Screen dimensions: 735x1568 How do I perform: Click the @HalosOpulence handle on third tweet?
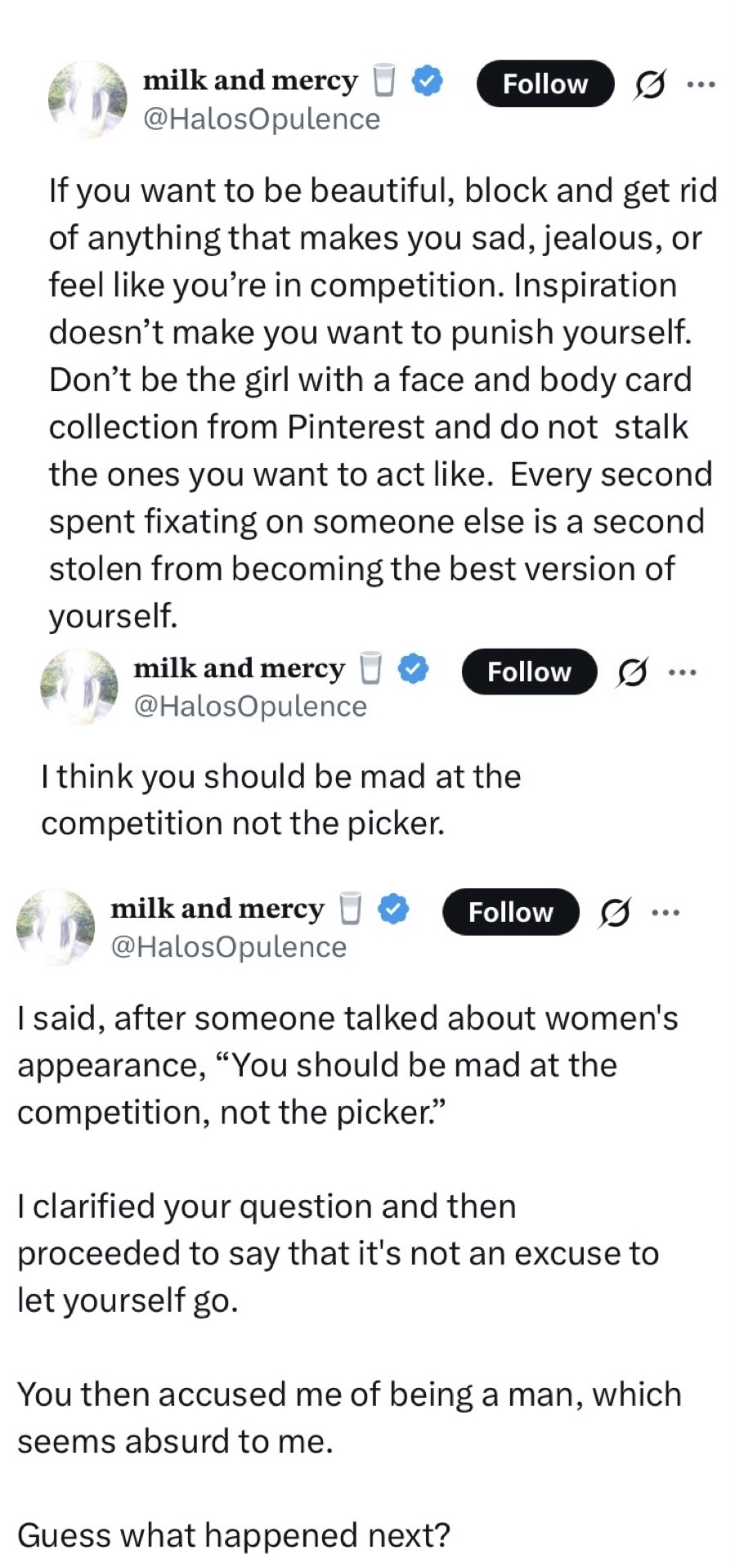click(229, 947)
